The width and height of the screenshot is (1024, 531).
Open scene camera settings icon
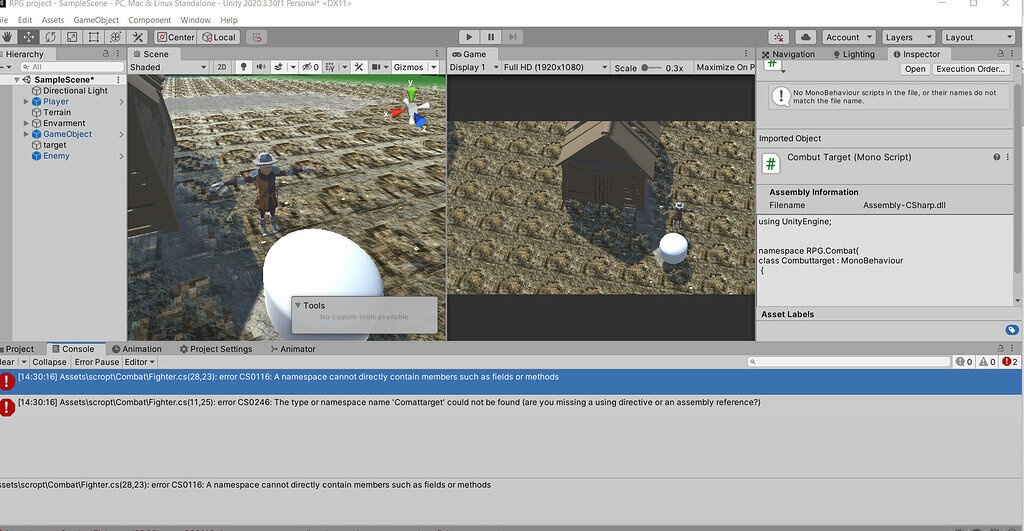(x=376, y=67)
